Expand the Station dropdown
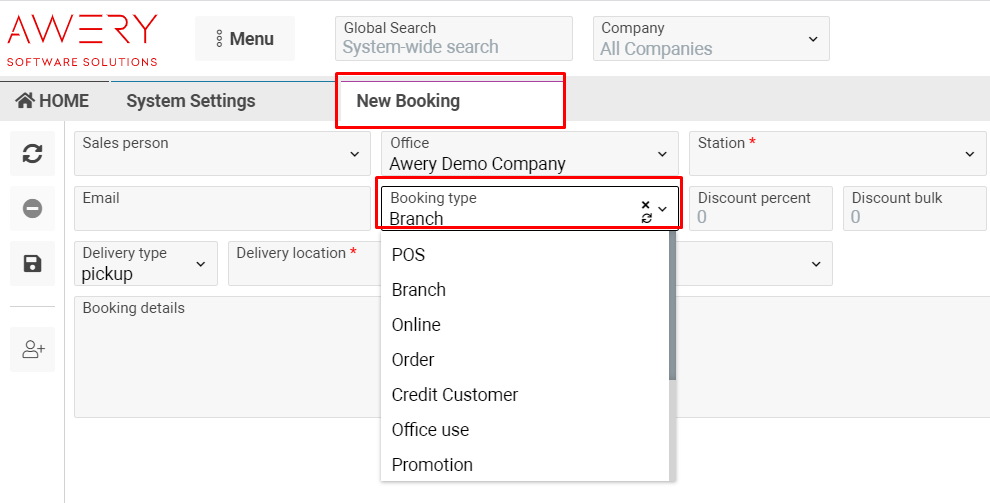 coord(836,153)
